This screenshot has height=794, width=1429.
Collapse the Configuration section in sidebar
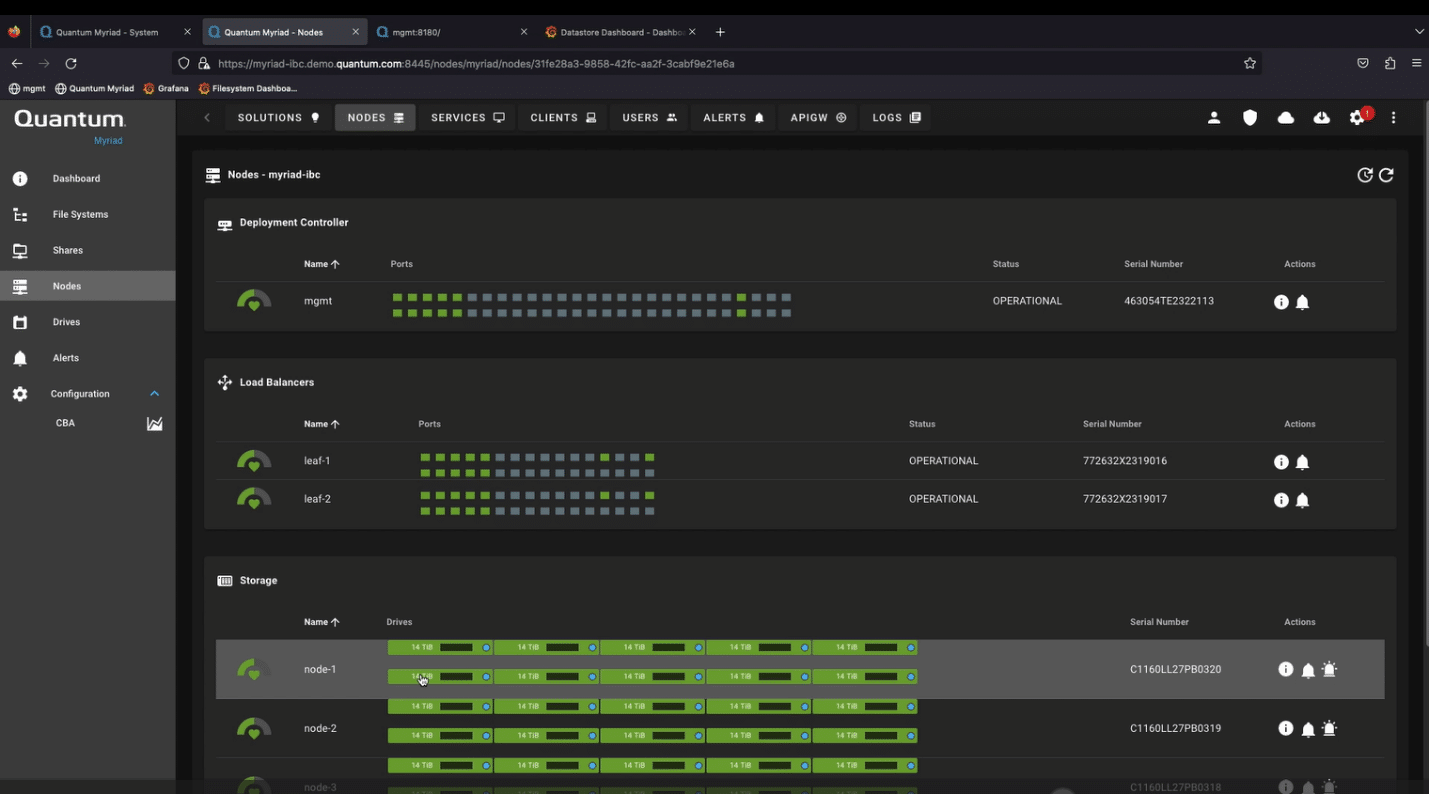(154, 394)
